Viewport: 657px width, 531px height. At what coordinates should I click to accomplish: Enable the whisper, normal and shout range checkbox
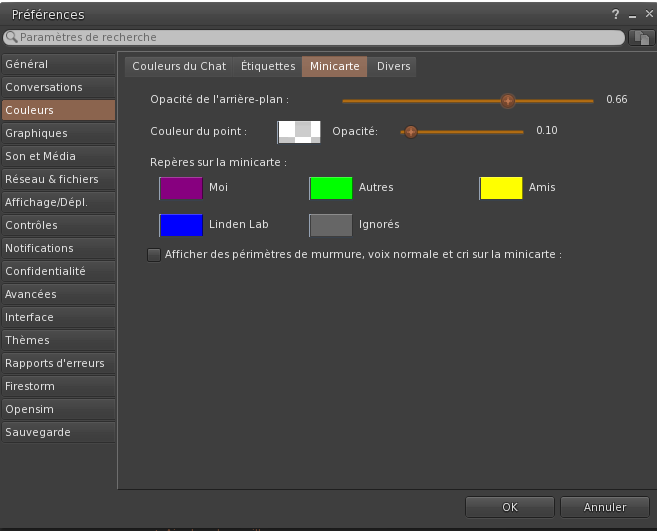[154, 255]
